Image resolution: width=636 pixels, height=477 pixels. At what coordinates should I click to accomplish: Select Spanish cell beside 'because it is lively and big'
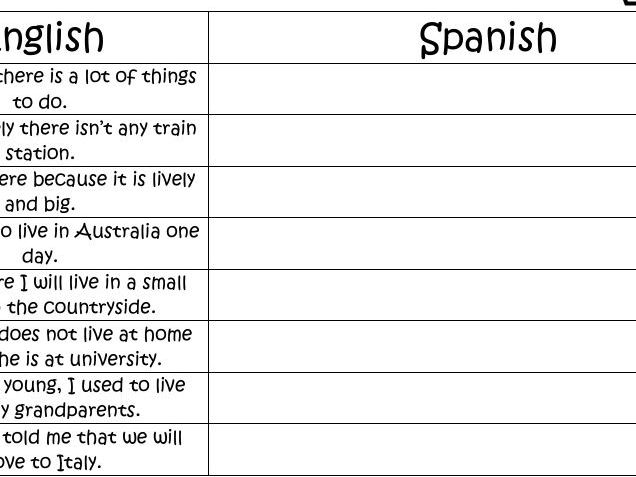pos(422,192)
